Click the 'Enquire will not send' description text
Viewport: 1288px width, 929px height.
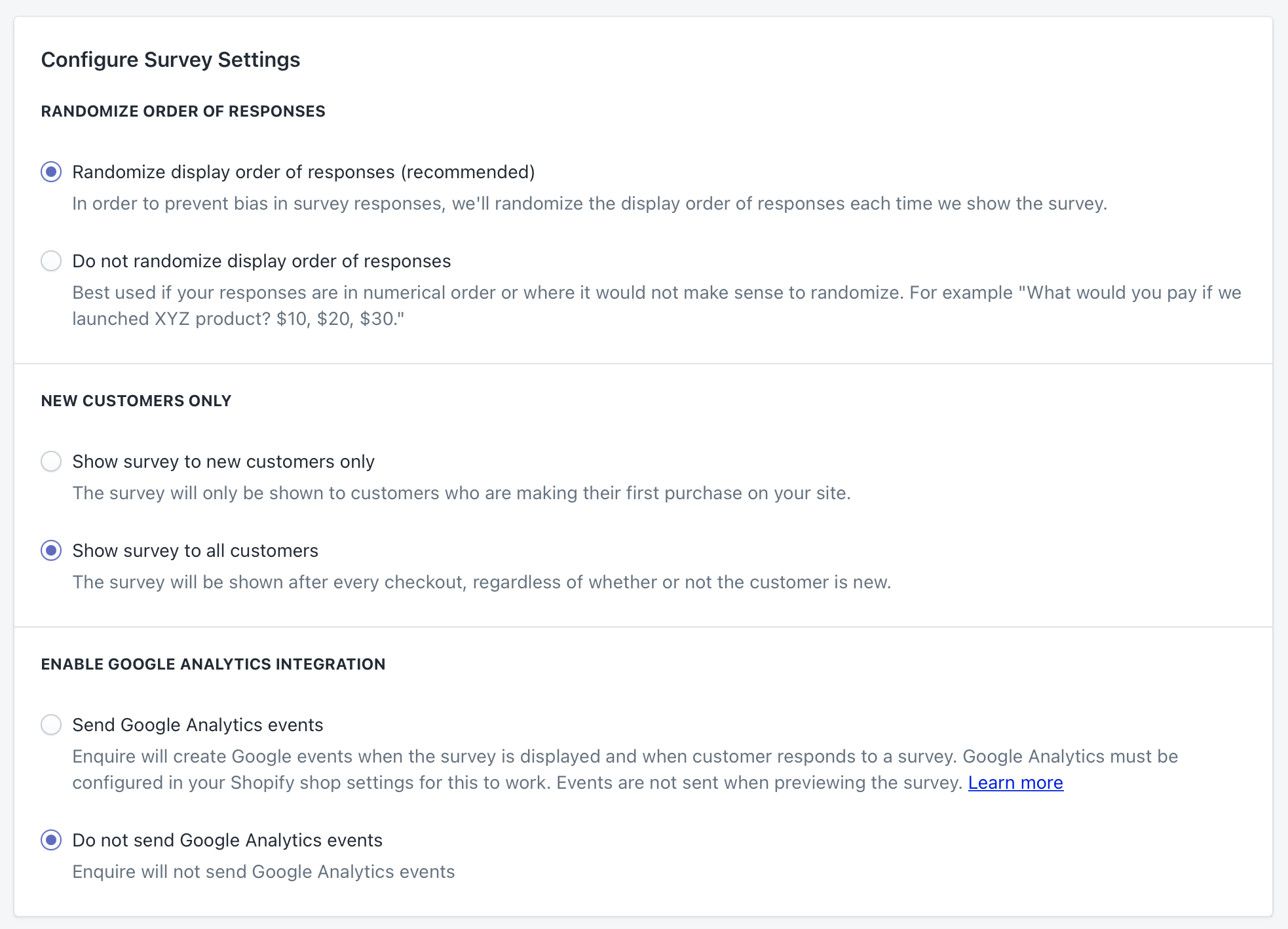tap(263, 872)
